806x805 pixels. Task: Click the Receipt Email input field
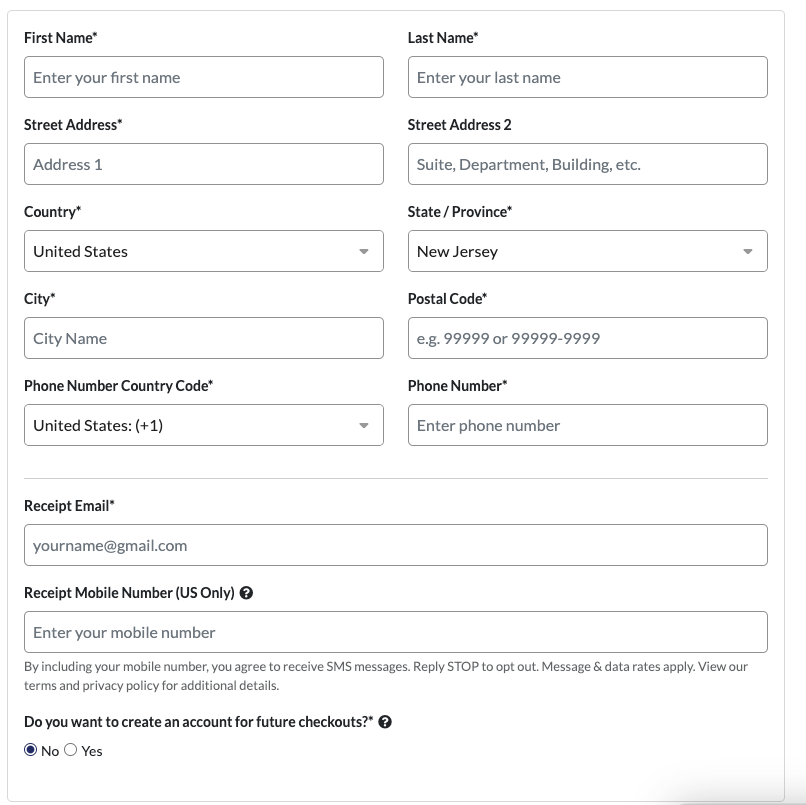click(x=396, y=545)
